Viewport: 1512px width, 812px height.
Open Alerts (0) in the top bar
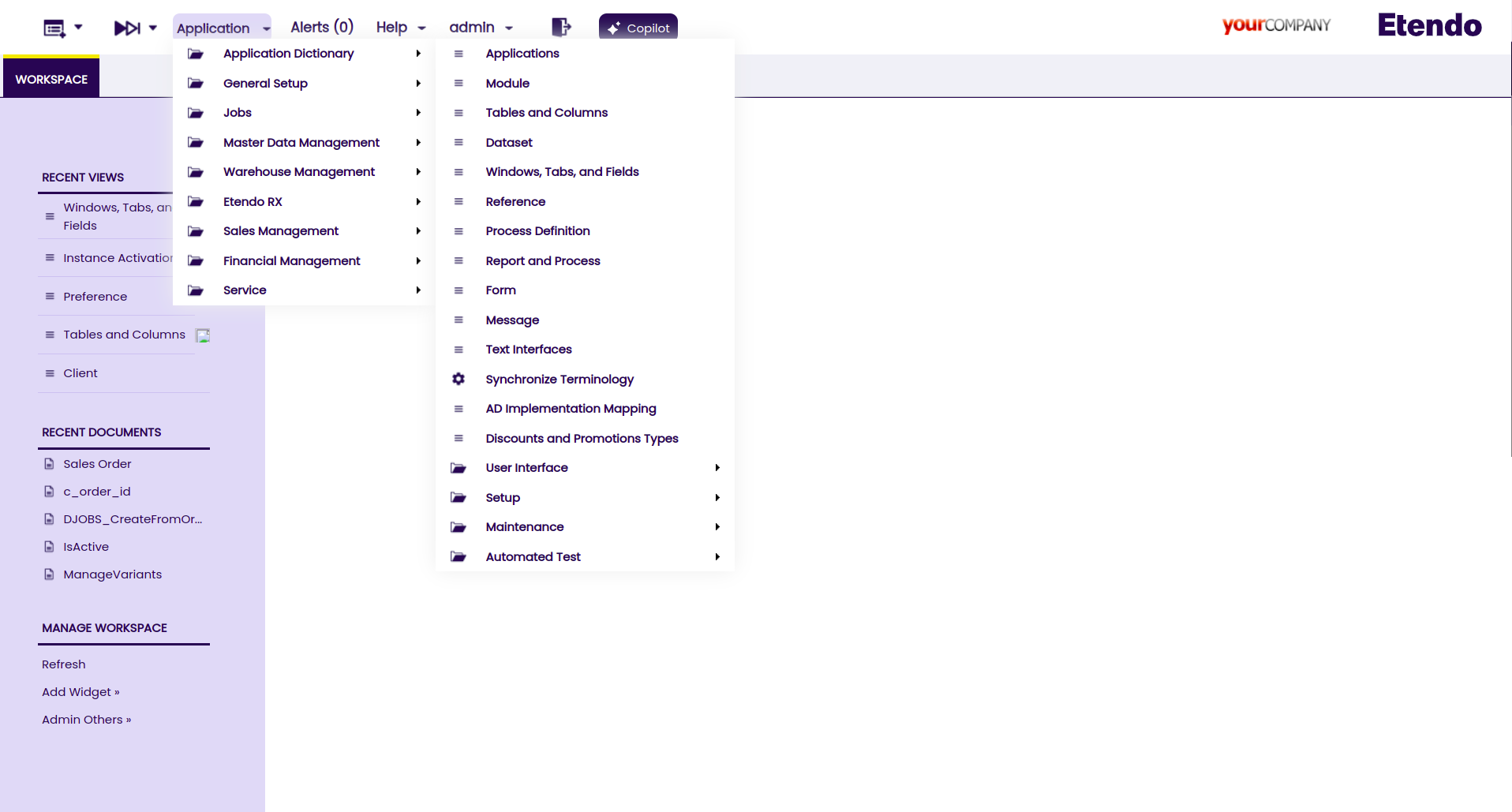coord(322,27)
